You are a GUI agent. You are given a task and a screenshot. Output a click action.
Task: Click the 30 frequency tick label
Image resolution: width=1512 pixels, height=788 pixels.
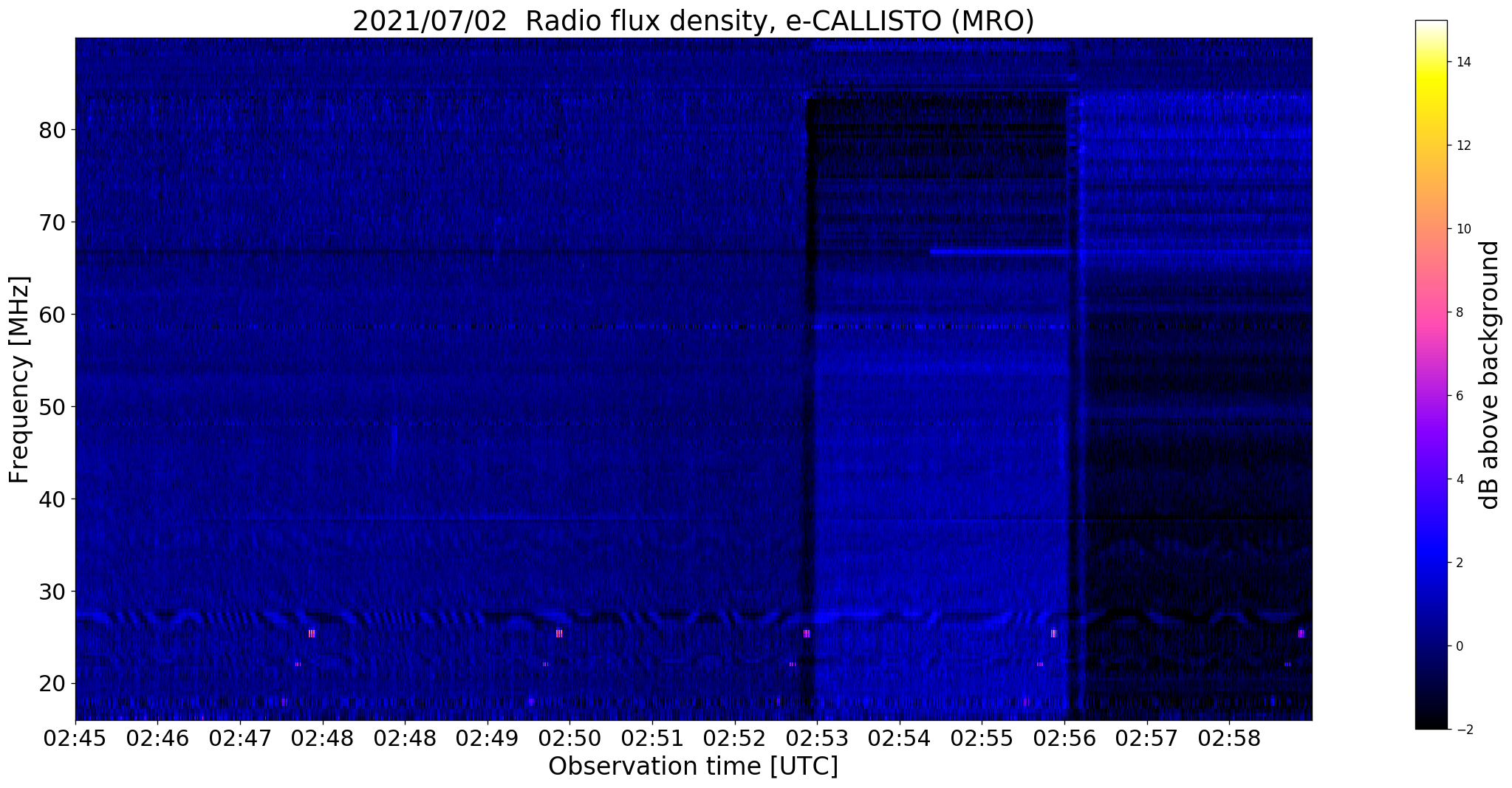point(52,592)
